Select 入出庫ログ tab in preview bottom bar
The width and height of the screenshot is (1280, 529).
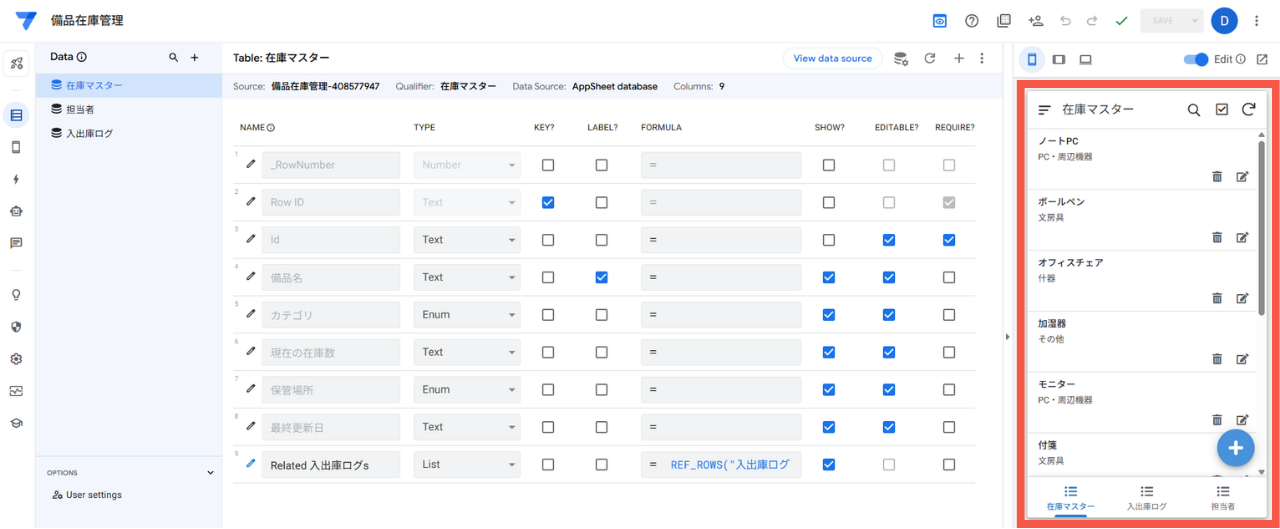pyautogui.click(x=1146, y=497)
